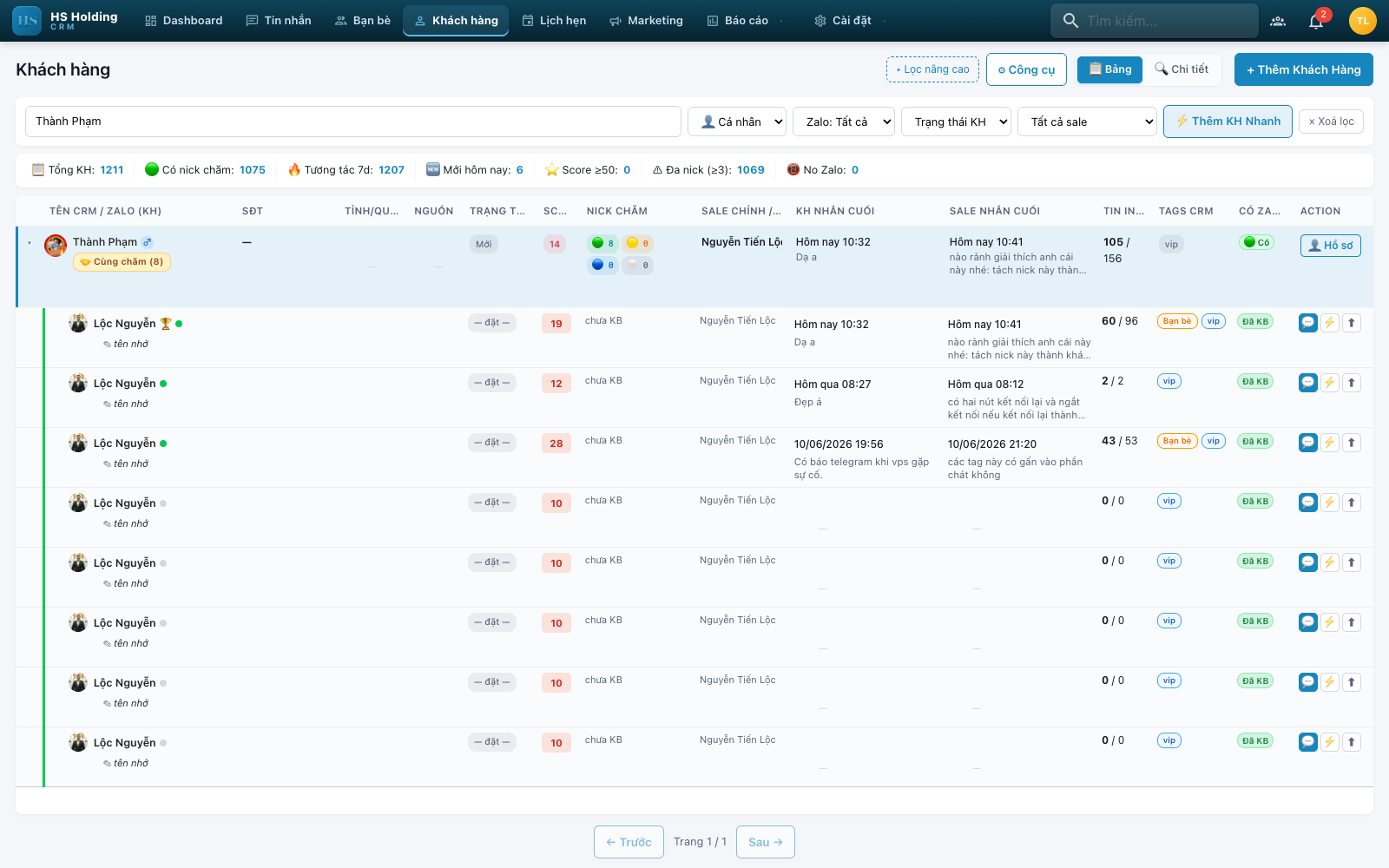This screenshot has height=868, width=1389.
Task: Click lightning quick action on second Lộc Nguyễn row
Action: point(1329,383)
